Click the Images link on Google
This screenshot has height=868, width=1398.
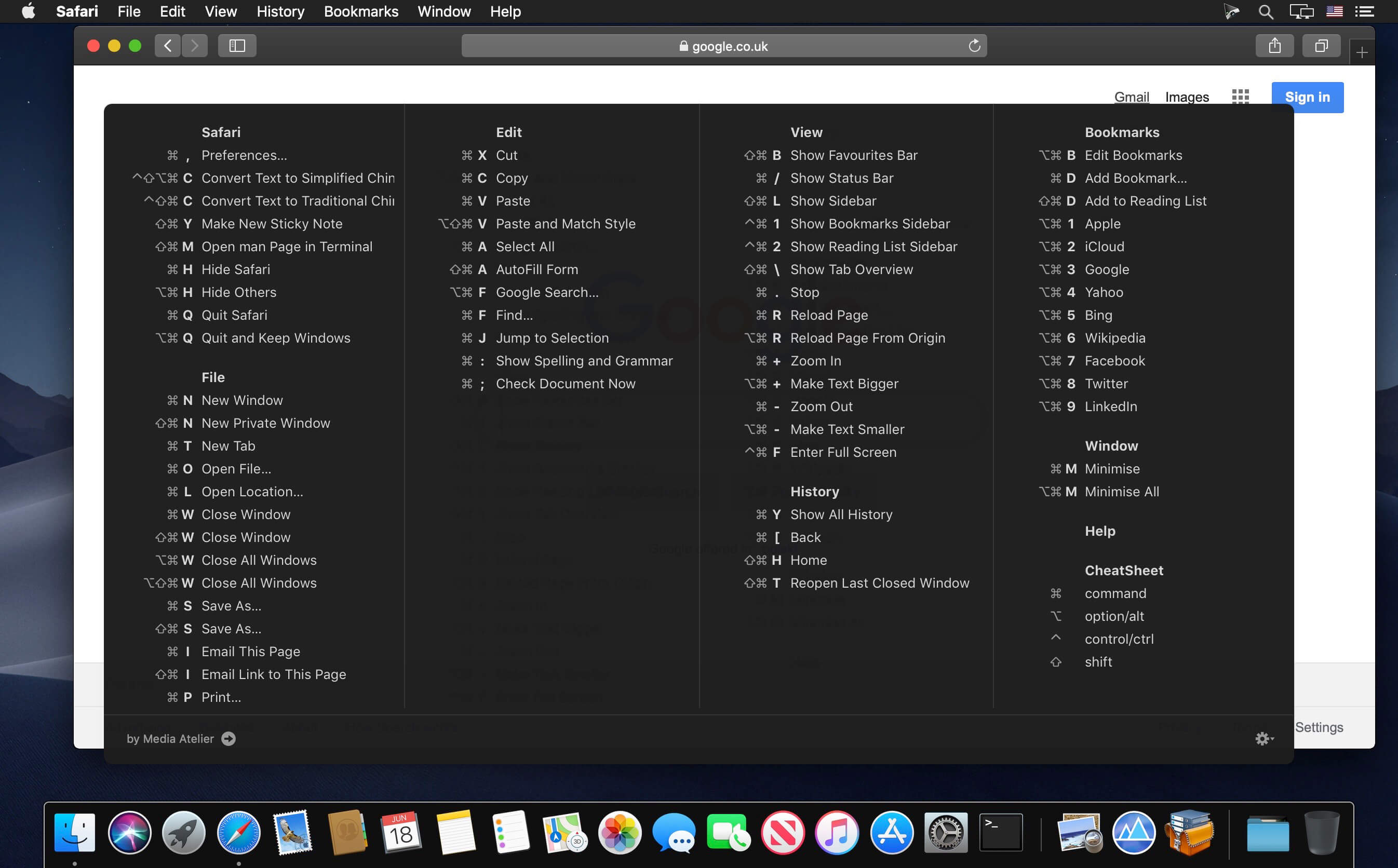point(1187,97)
